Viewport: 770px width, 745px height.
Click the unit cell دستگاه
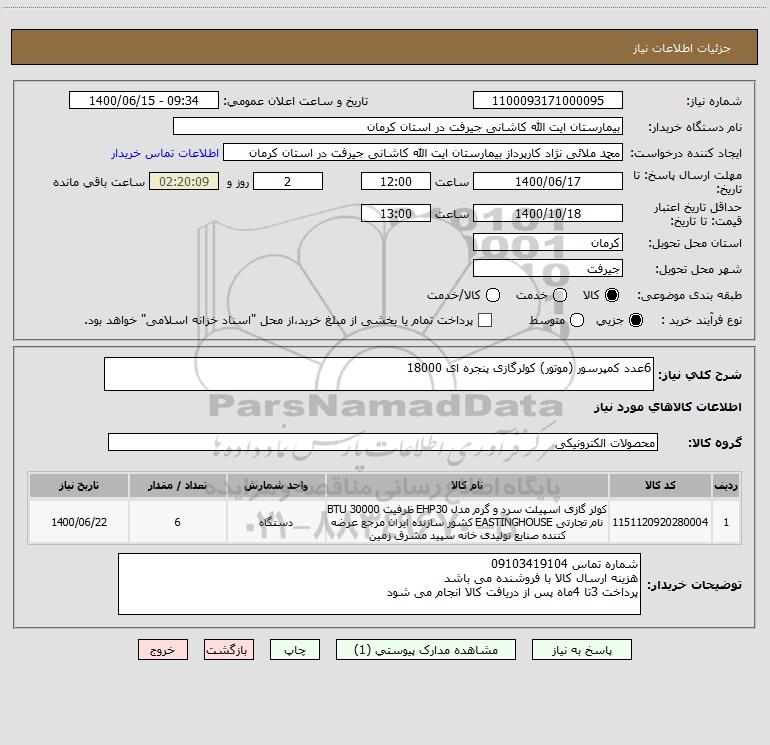(x=276, y=522)
